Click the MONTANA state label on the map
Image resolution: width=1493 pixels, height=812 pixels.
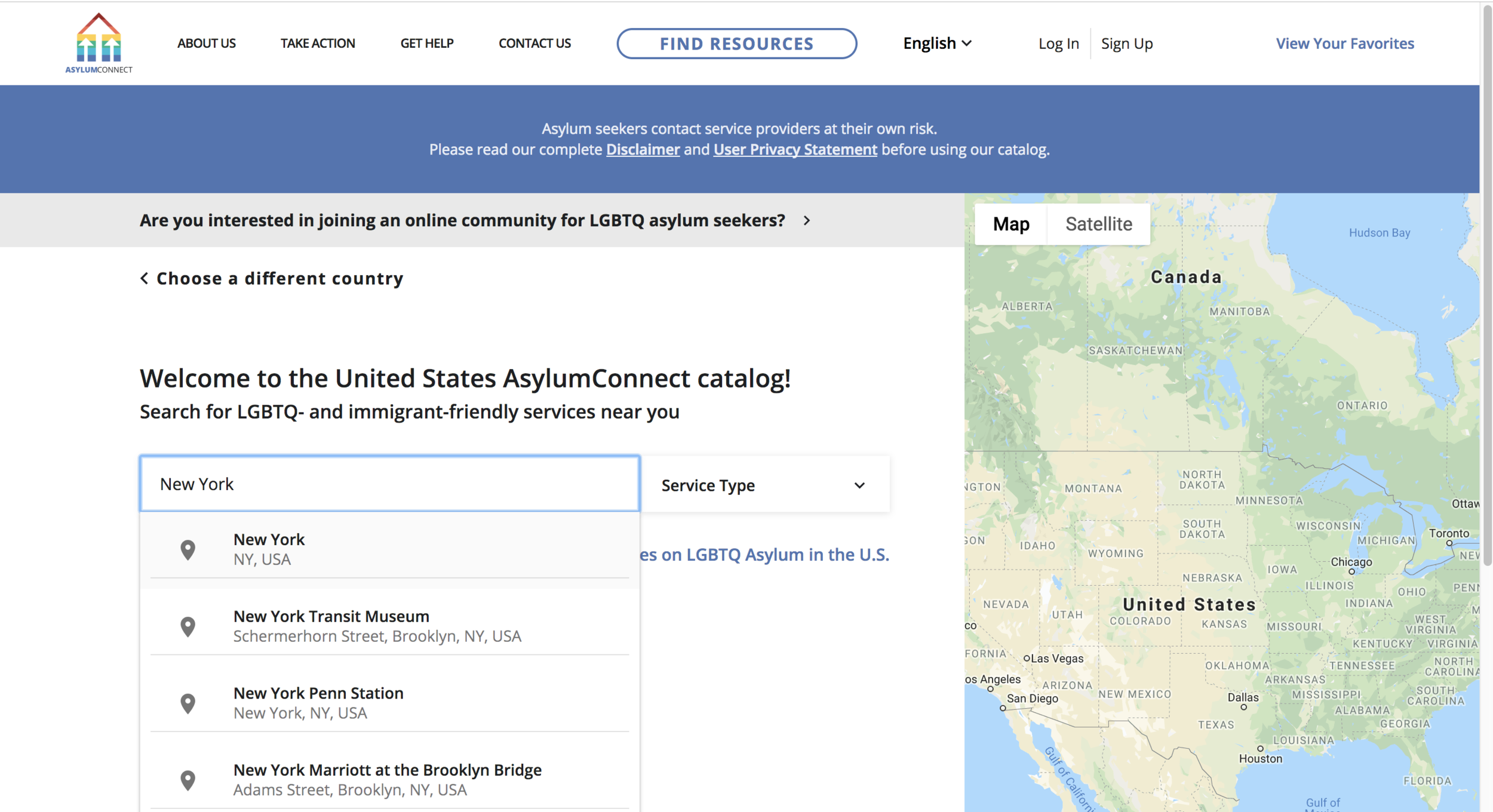coord(1093,488)
